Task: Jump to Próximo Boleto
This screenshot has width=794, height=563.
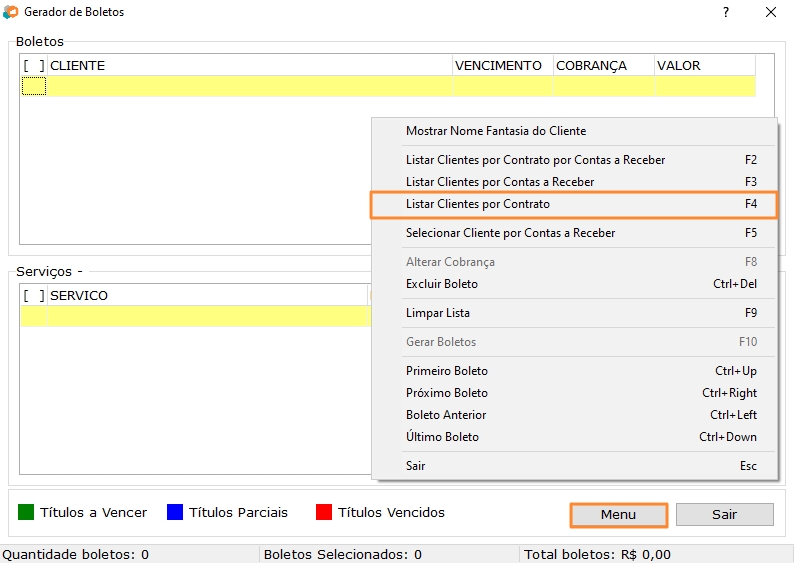Action: coord(447,393)
